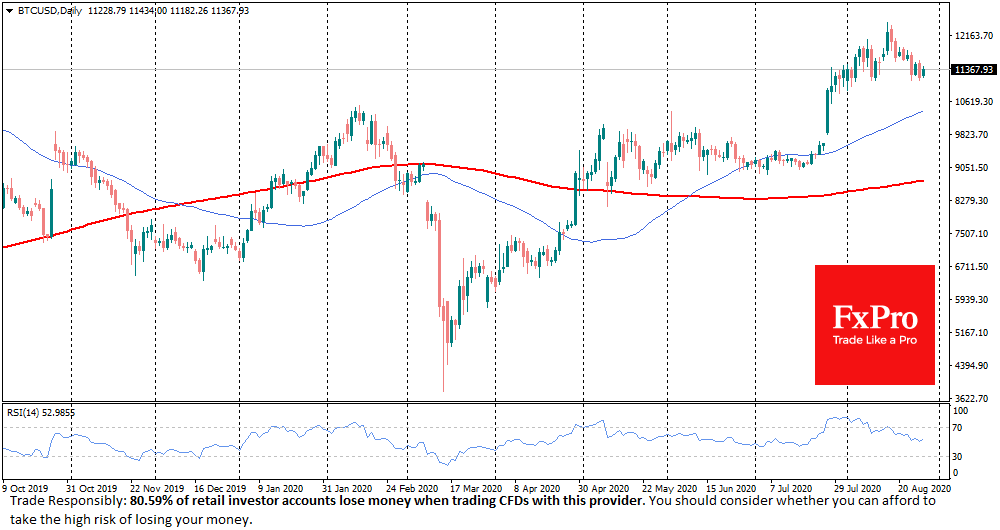This screenshot has height=530, width=1000.
Task: Click the 9823.70 price axis label
Action: coord(974,135)
